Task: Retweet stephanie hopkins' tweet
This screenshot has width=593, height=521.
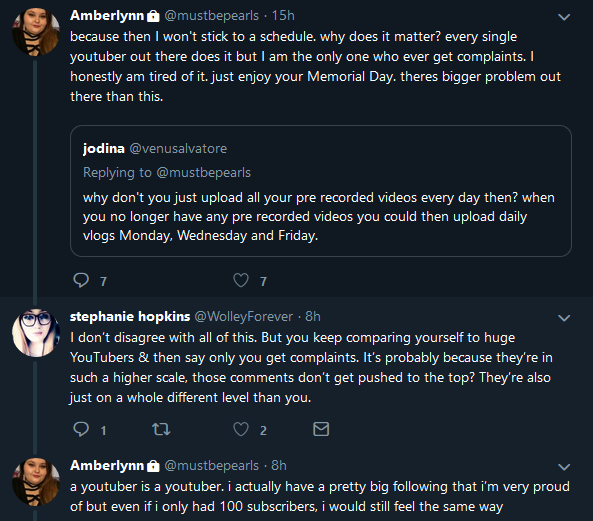Action: tap(161, 430)
